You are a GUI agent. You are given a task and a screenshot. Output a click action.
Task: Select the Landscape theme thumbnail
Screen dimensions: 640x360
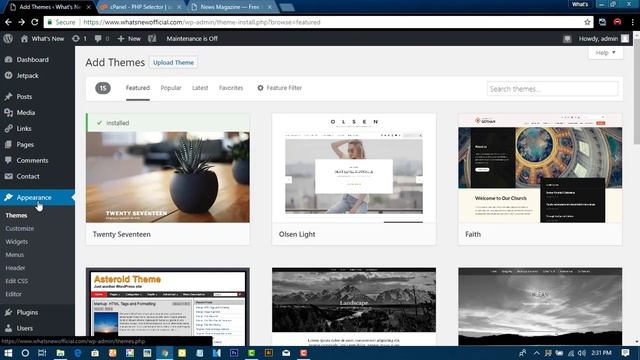pos(354,307)
